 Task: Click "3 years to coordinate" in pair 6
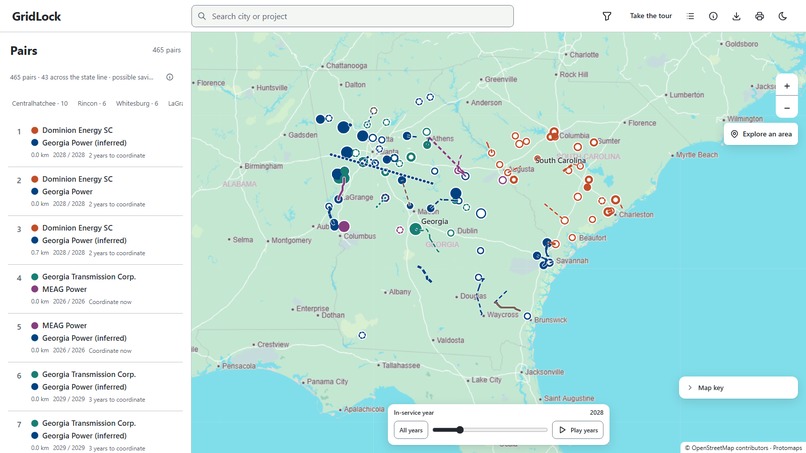pos(117,400)
